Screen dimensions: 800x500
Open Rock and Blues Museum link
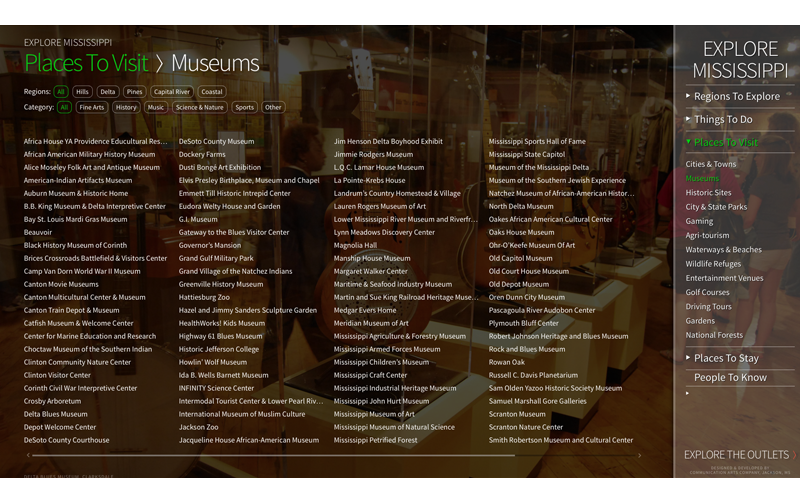527,349
